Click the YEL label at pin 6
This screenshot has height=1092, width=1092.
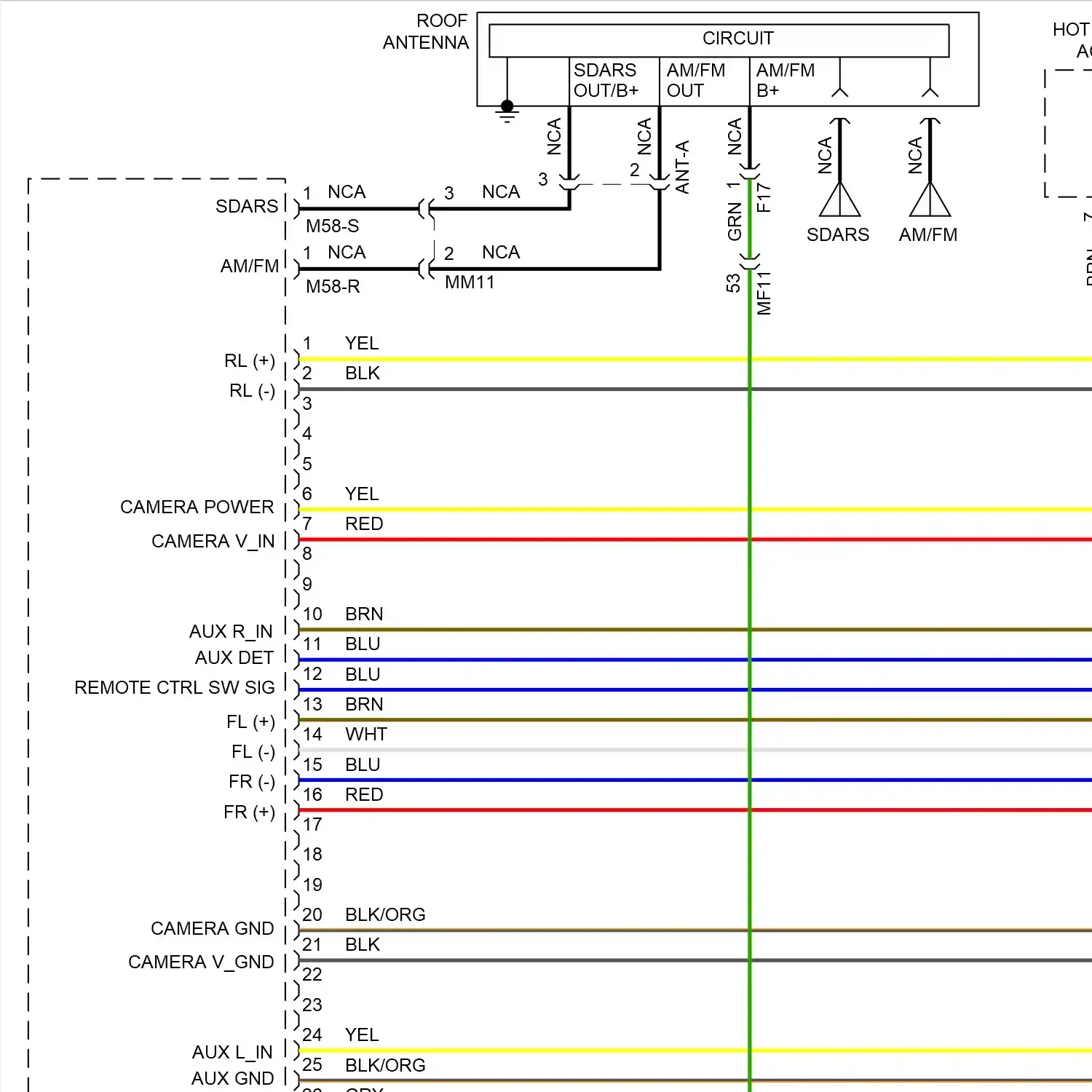[x=362, y=494]
